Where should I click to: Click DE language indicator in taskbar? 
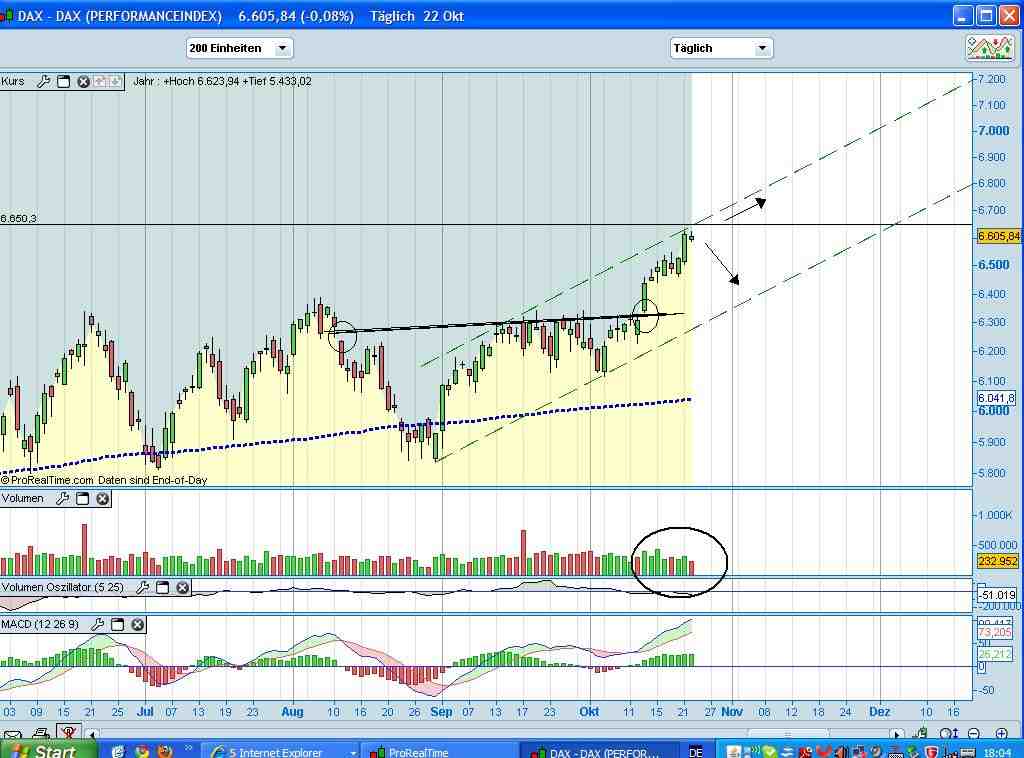696,752
